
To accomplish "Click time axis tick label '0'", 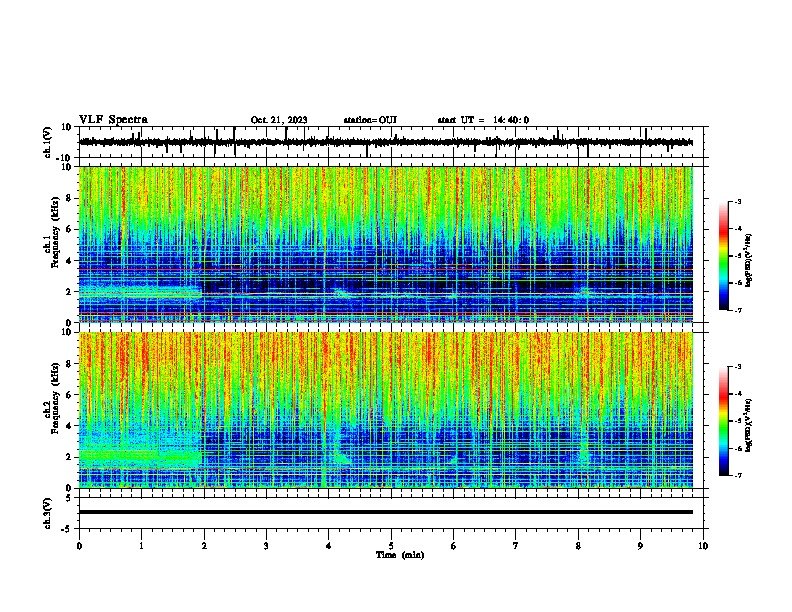I will click(x=79, y=546).
